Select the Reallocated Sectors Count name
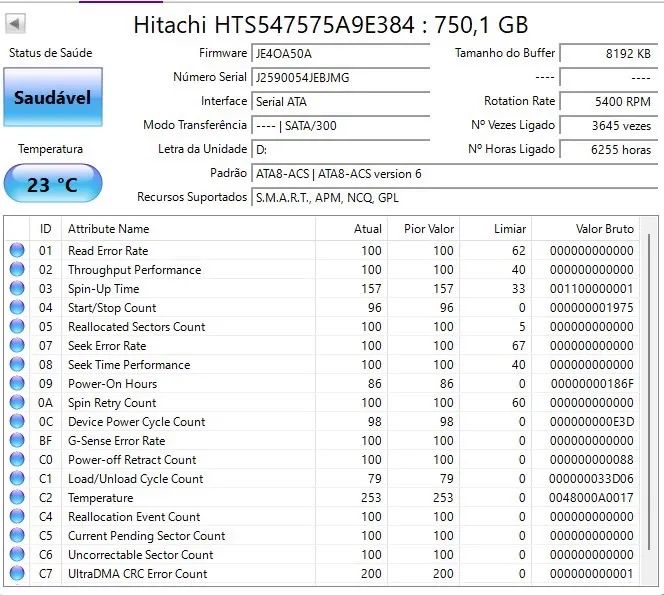Screen dimensions: 664x595 (x=136, y=327)
